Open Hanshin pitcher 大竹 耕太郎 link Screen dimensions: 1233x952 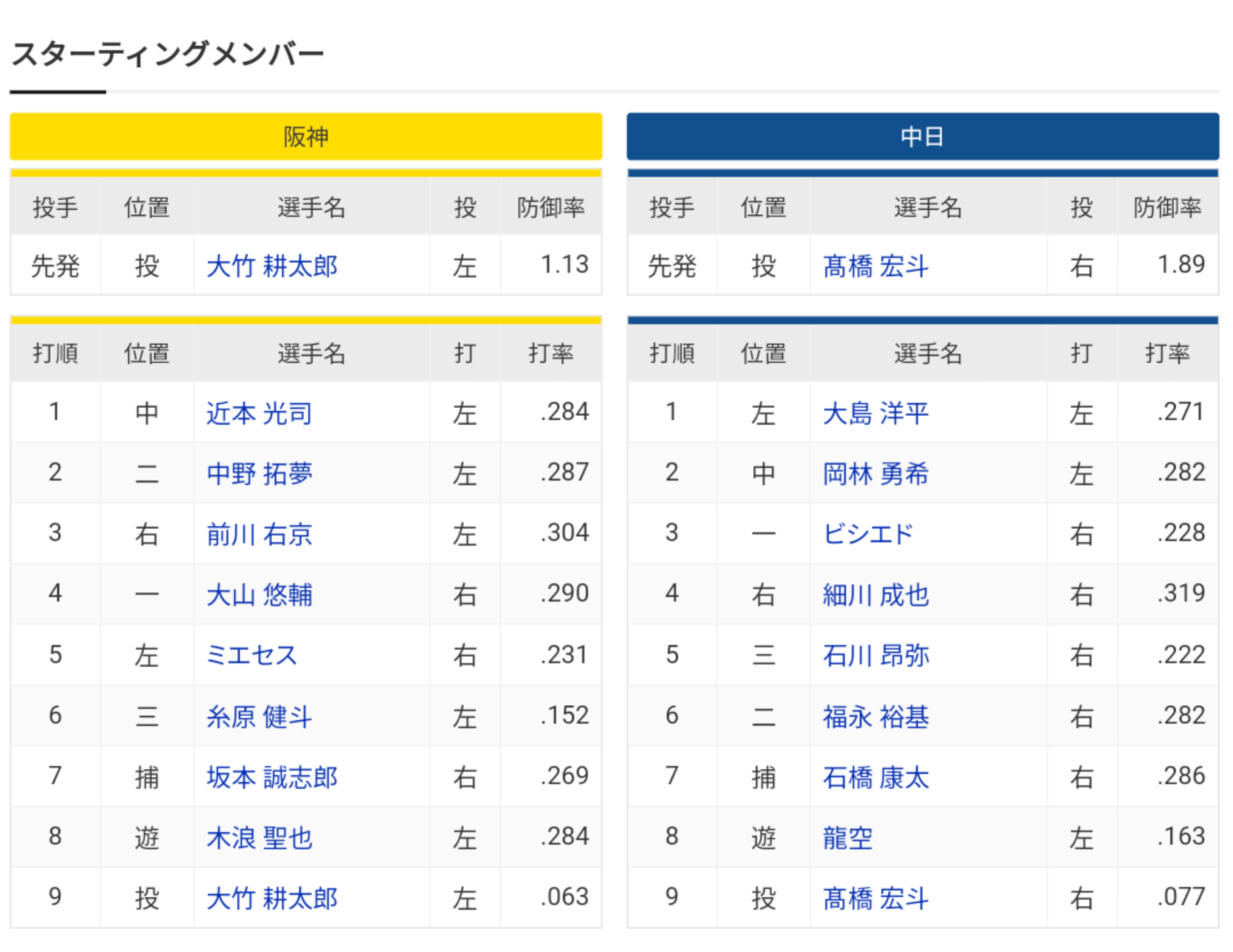pyautogui.click(x=271, y=266)
